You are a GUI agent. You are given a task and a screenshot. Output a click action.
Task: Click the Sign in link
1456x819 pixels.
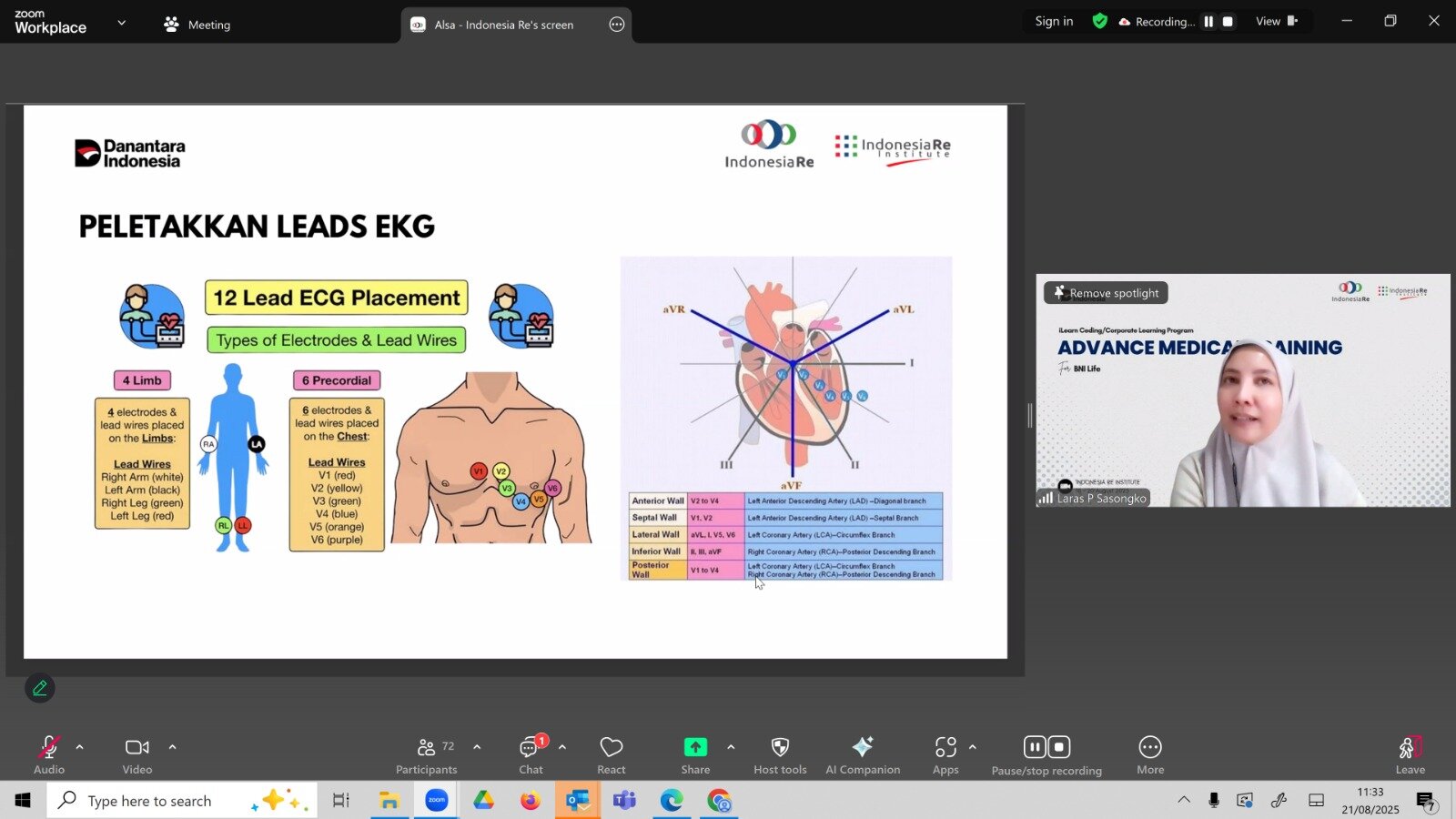1054,22
